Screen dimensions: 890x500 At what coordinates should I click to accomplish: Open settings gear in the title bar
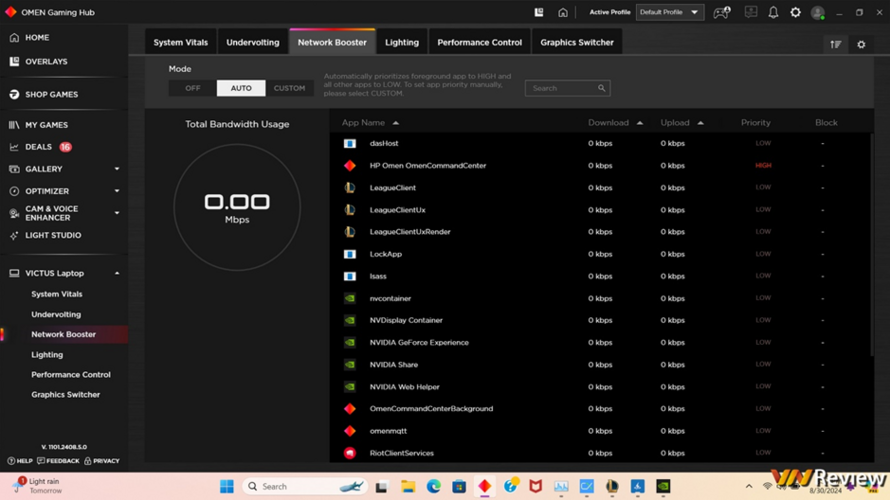795,13
